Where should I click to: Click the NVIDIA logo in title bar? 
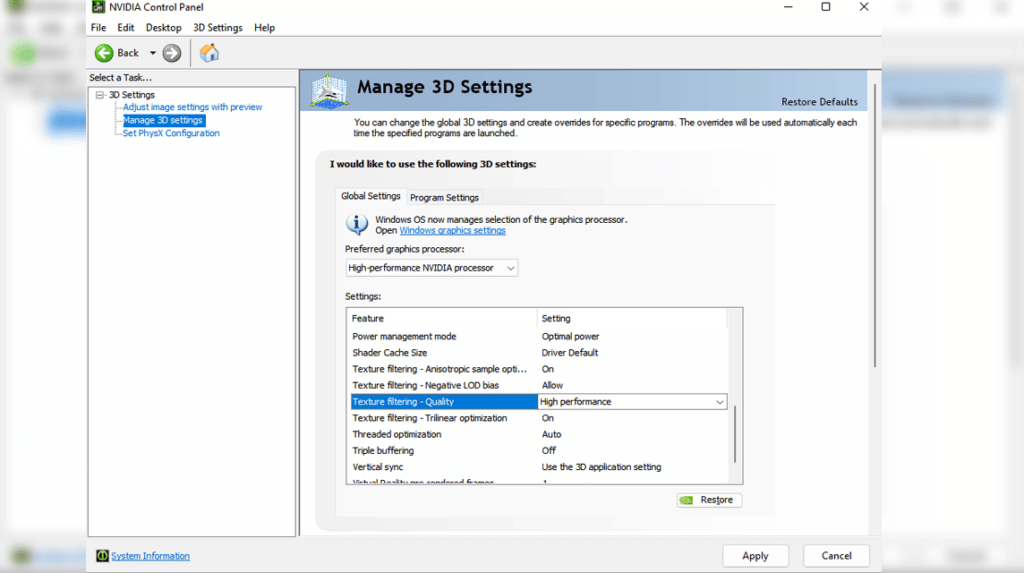99,7
